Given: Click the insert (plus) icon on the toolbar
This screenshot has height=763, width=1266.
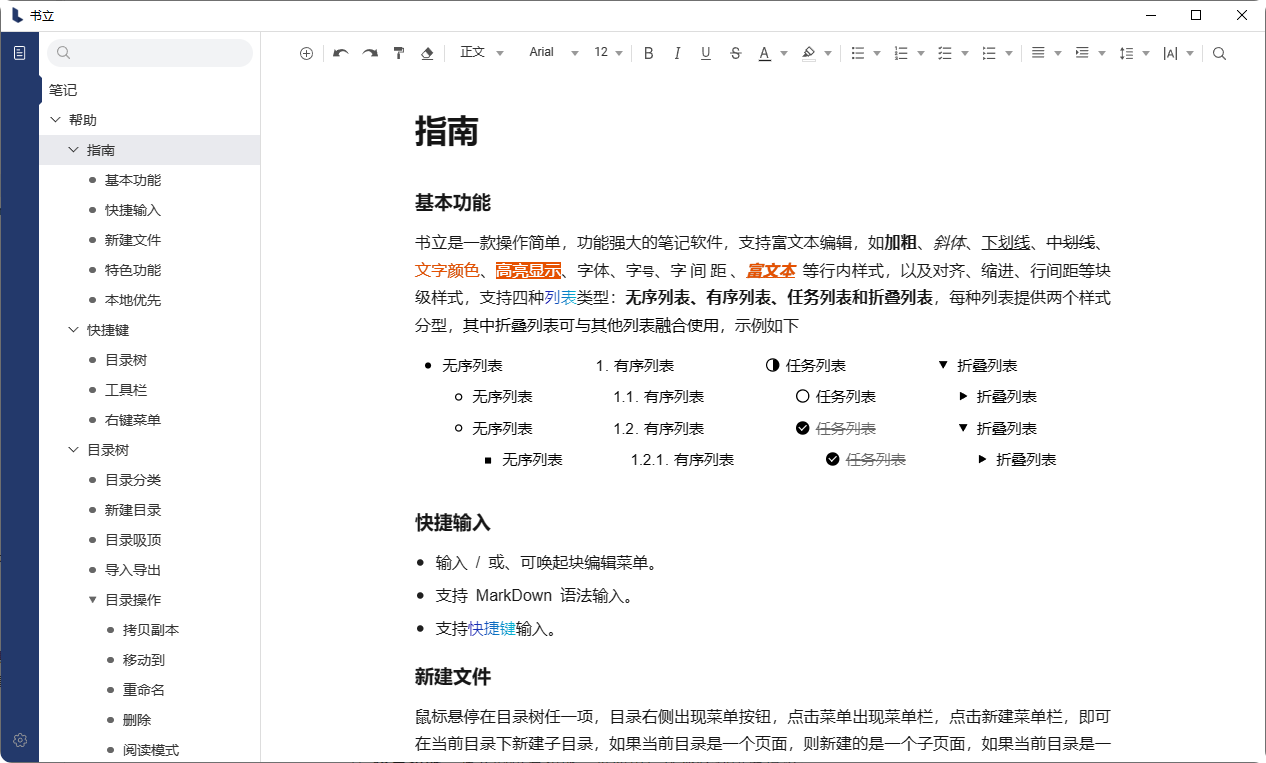Looking at the screenshot, I should [x=306, y=52].
